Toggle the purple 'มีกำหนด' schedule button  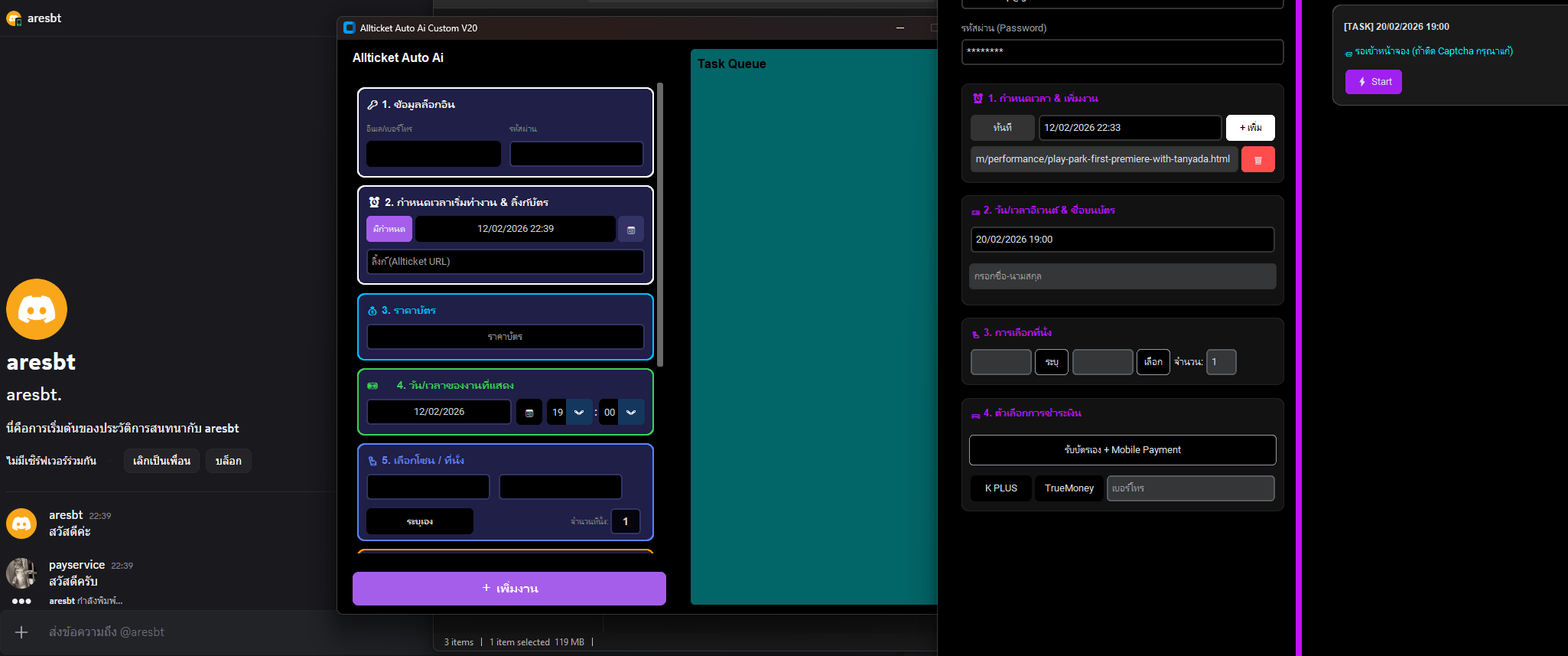tap(389, 229)
